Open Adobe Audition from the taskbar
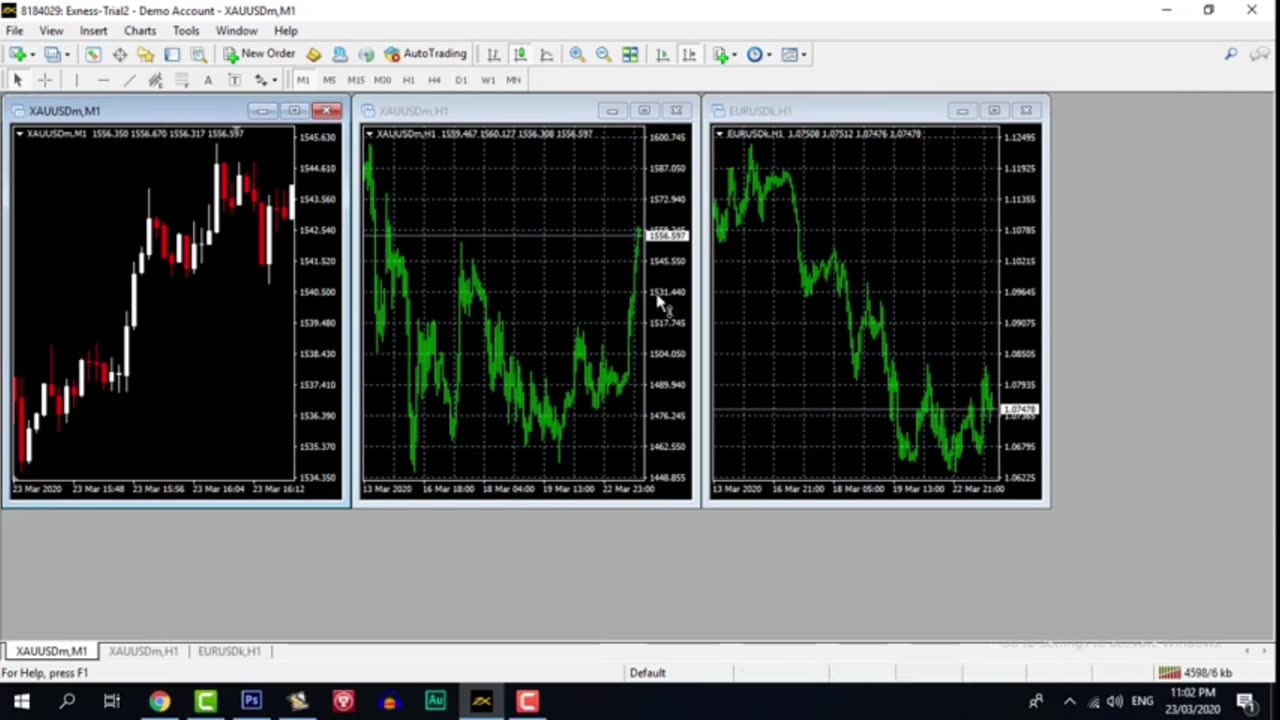The height and width of the screenshot is (720, 1280). click(x=435, y=701)
